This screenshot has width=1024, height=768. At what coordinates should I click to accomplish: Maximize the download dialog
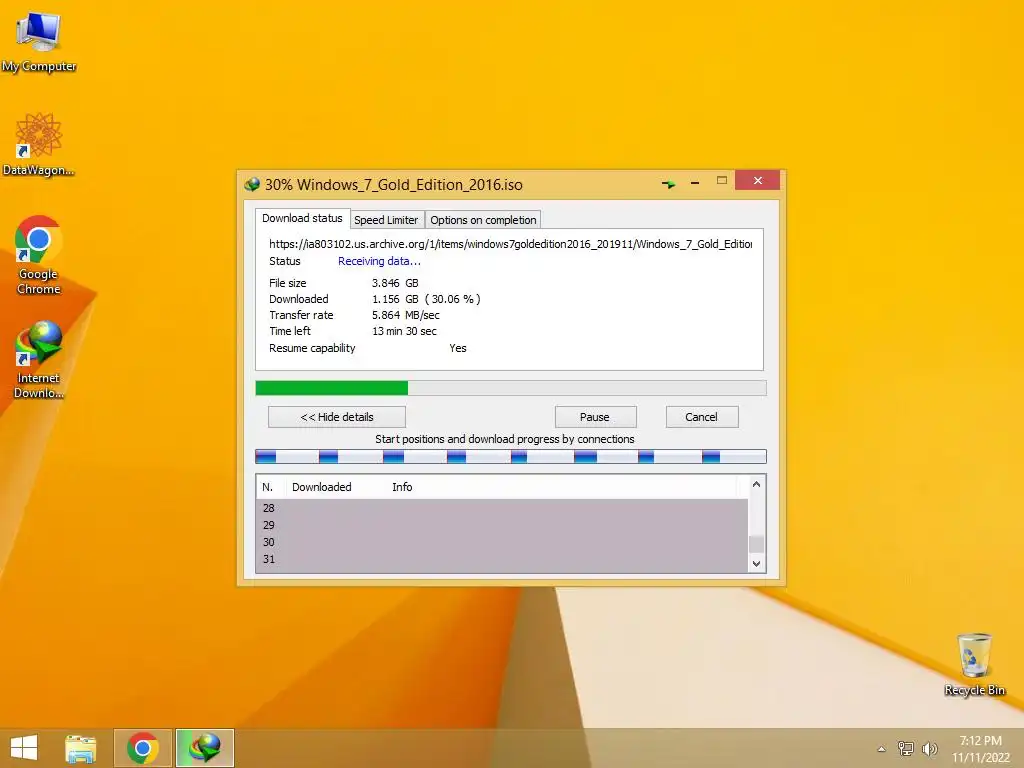pos(722,180)
